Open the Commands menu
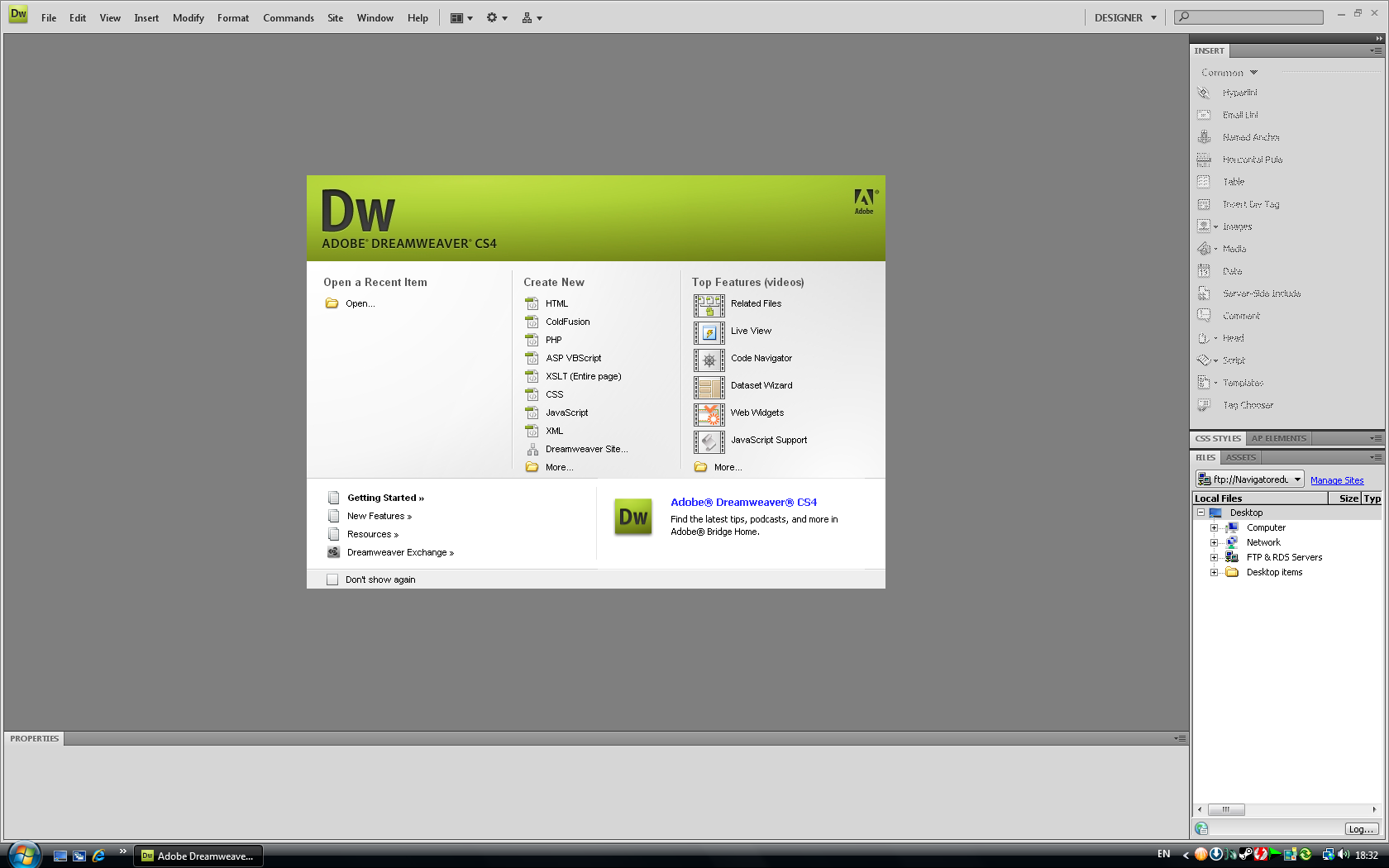The image size is (1389, 868). tap(289, 18)
